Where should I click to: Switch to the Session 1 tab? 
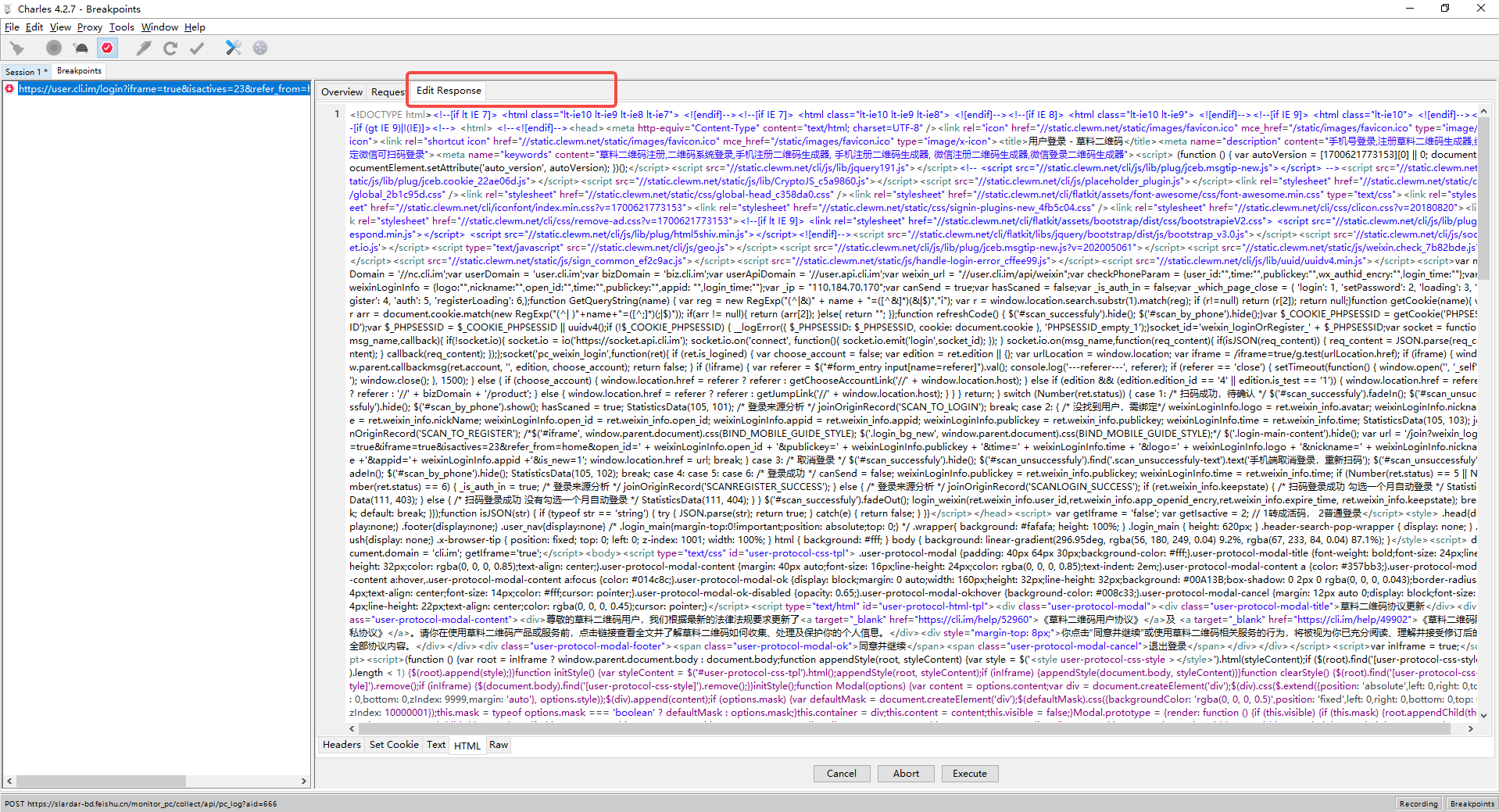(x=27, y=72)
